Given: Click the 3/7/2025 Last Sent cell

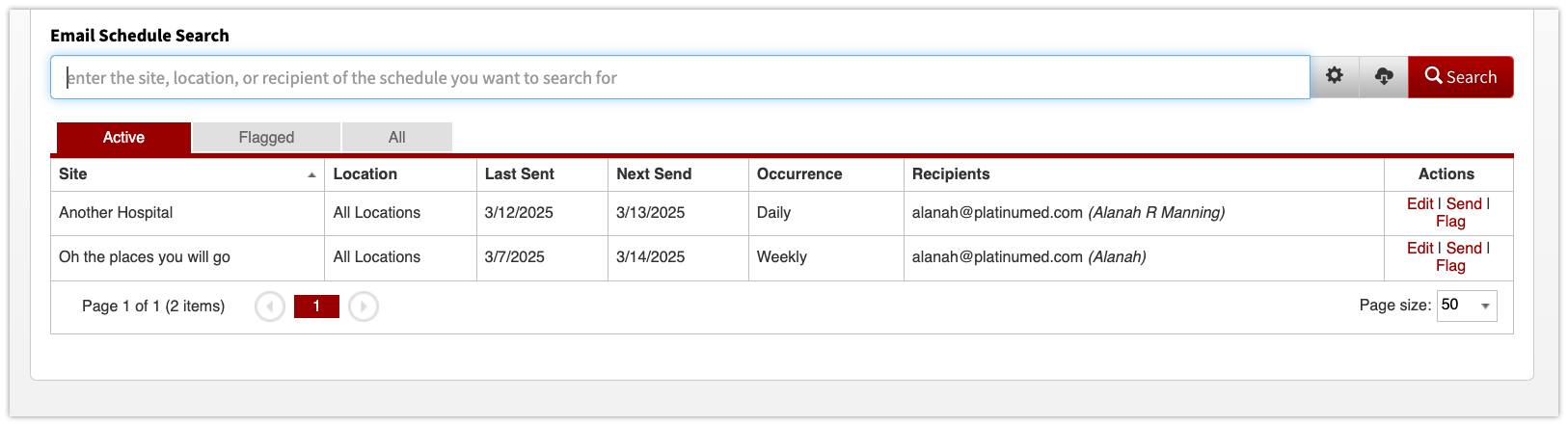Looking at the screenshot, I should click(x=542, y=257).
